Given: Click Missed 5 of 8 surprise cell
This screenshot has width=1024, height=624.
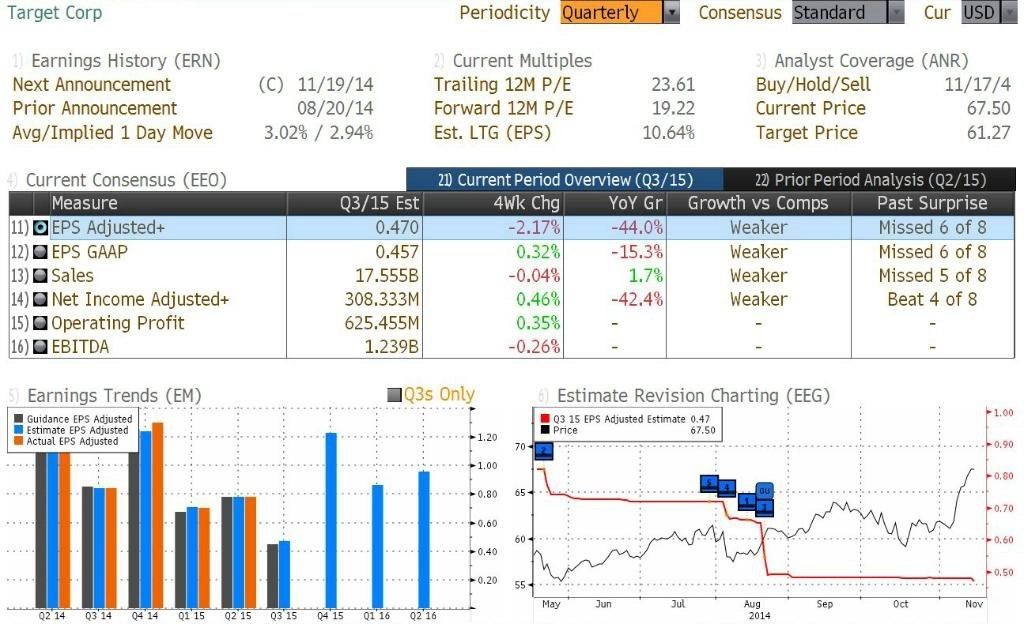Looking at the screenshot, I should (933, 275).
